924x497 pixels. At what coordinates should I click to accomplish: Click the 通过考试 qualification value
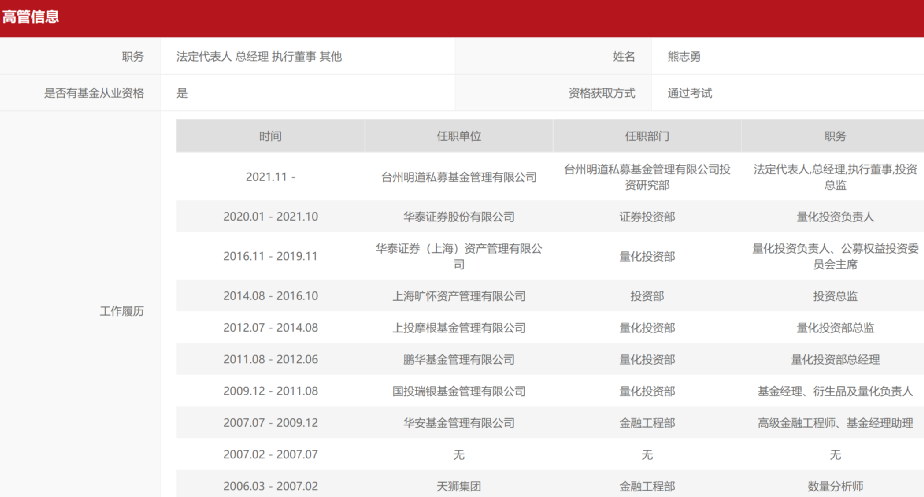click(690, 93)
